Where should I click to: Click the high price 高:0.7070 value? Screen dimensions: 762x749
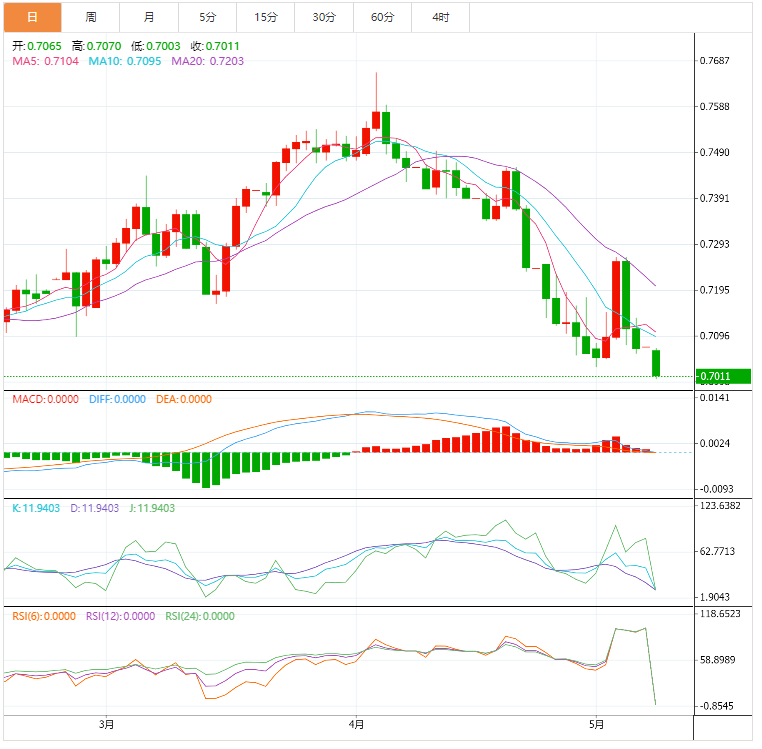pos(96,46)
